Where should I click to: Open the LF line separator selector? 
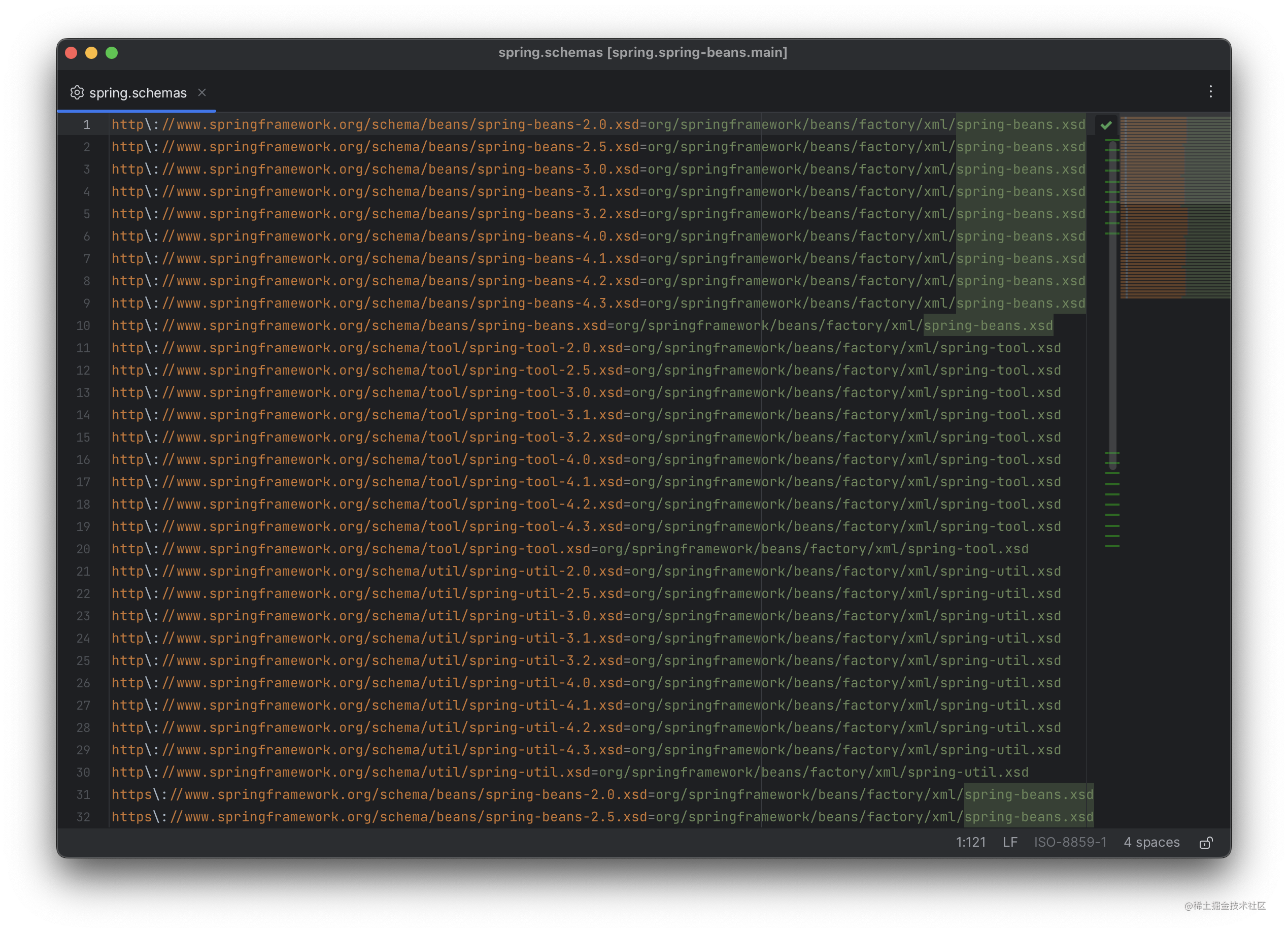click(1010, 843)
